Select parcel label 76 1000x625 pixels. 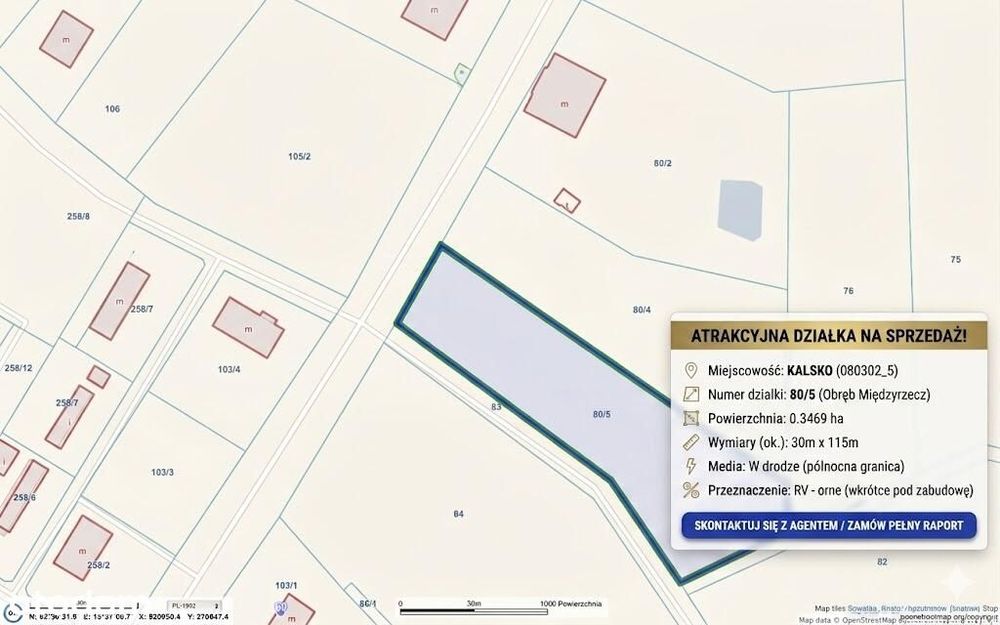click(848, 291)
